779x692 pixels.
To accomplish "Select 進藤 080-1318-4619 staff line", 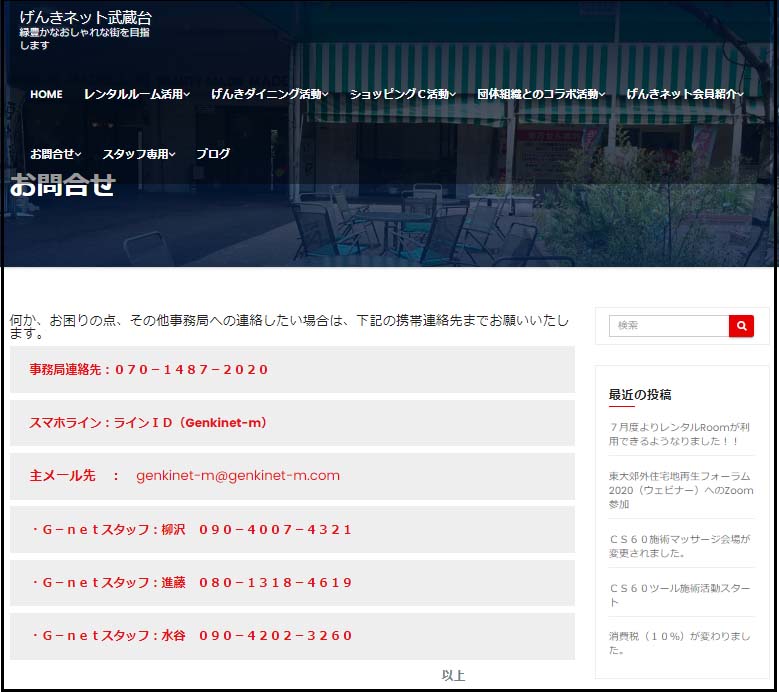I will click(192, 582).
